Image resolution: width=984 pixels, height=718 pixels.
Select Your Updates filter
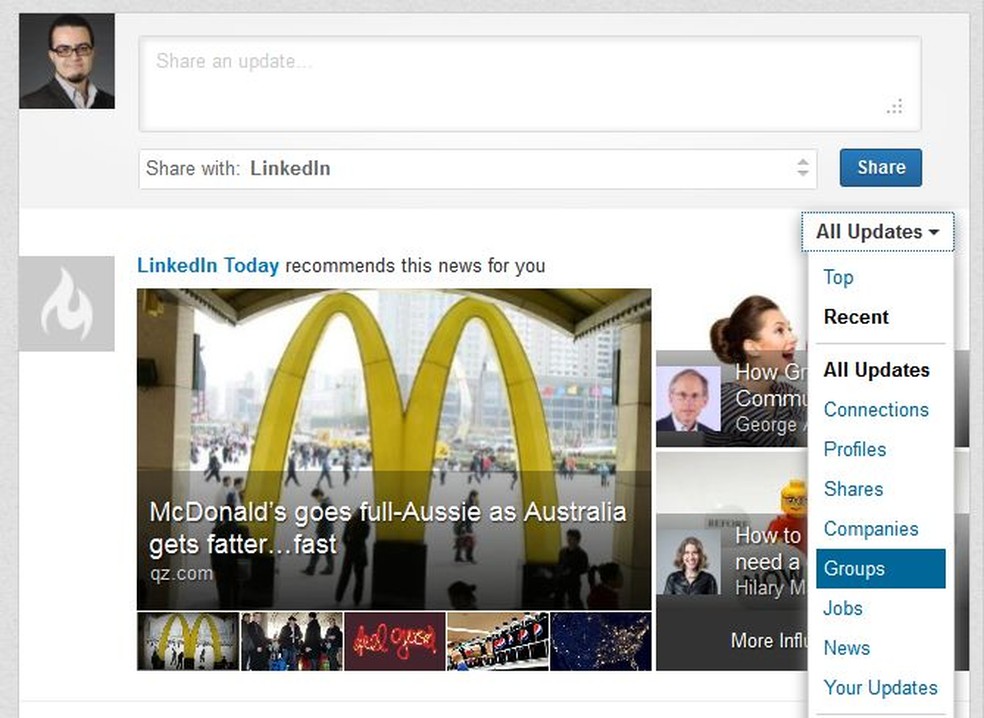pyautogui.click(x=880, y=688)
